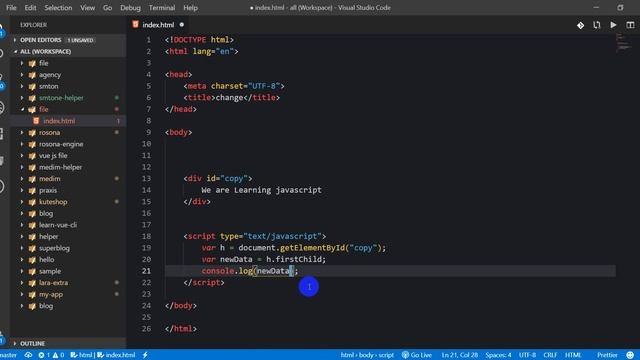Screen dimensions: 640x360
Task: Click the lightning bolt icon in status bar
Action: pyautogui.click(x=145, y=355)
